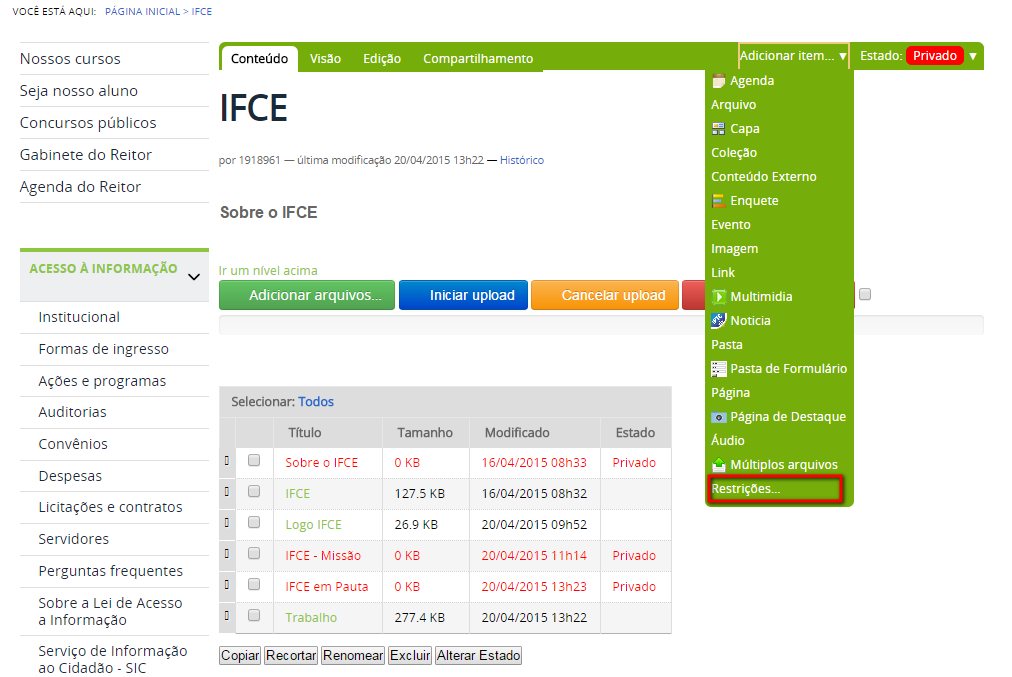The image size is (1012, 677).
Task: Select Áudio in the add menu
Action: tap(727, 441)
